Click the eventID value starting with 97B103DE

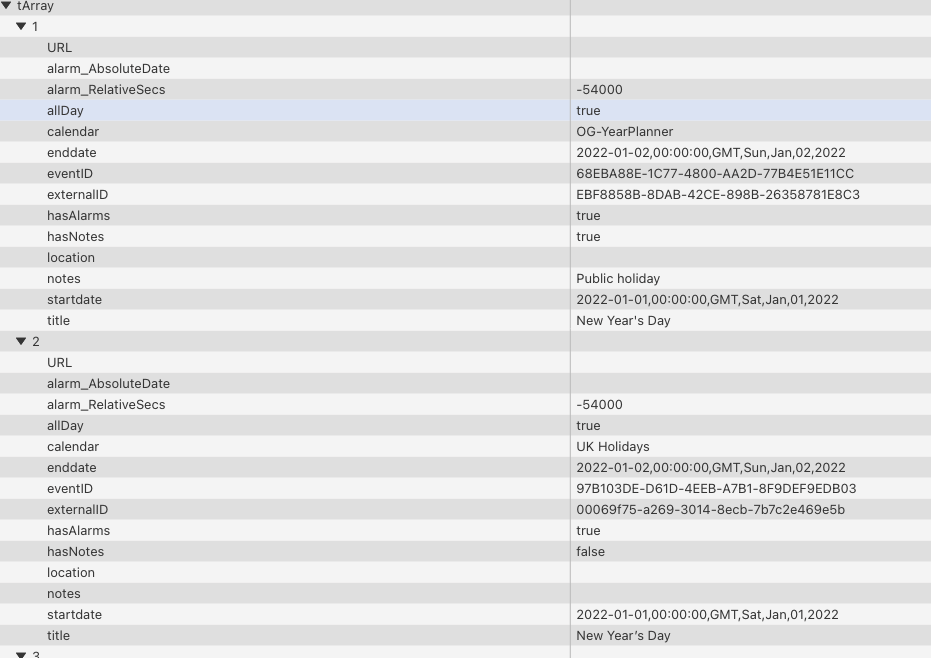coord(716,489)
